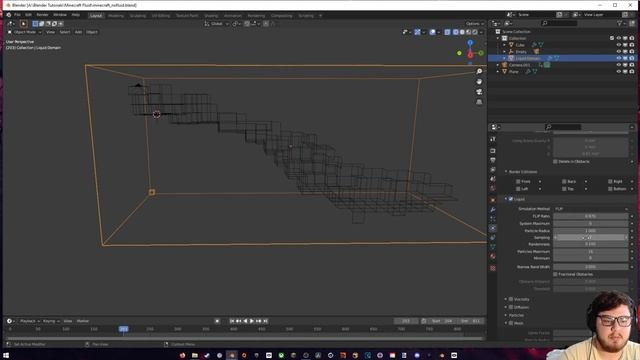Screen dimensions: 640x360
Task: Click the viewport zoom magnifier icon
Action: pos(479,71)
